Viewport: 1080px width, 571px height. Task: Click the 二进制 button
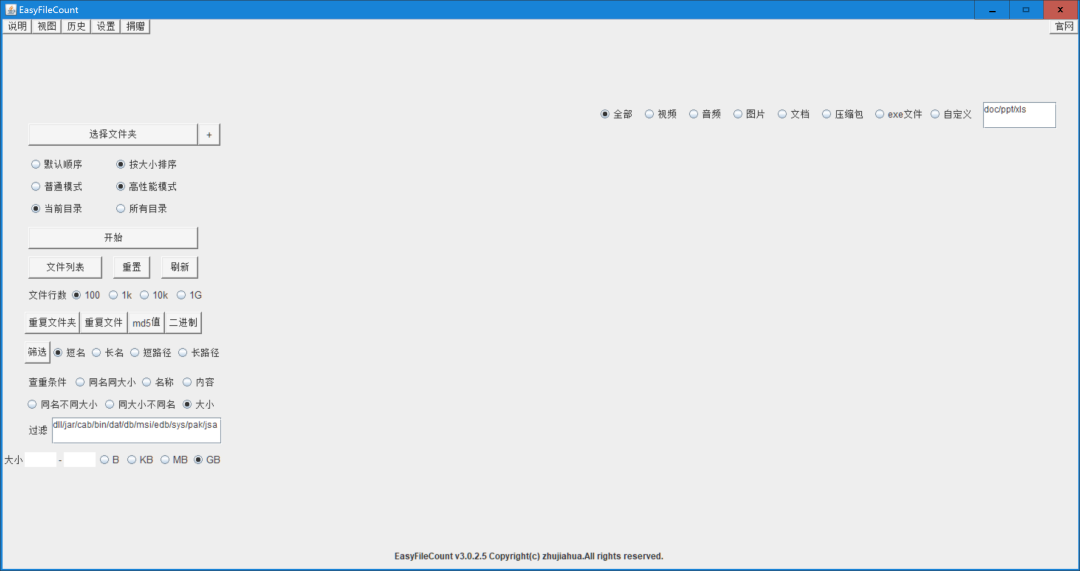pos(183,322)
